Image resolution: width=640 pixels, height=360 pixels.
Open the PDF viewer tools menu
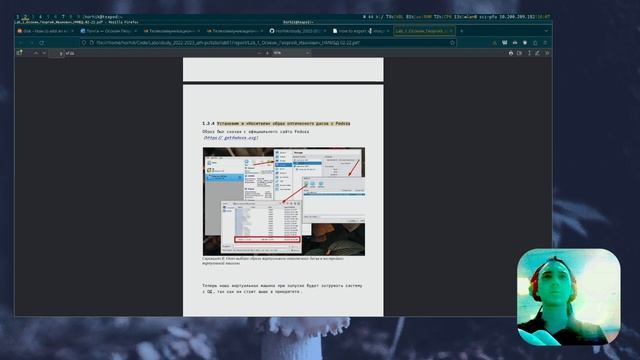point(547,53)
